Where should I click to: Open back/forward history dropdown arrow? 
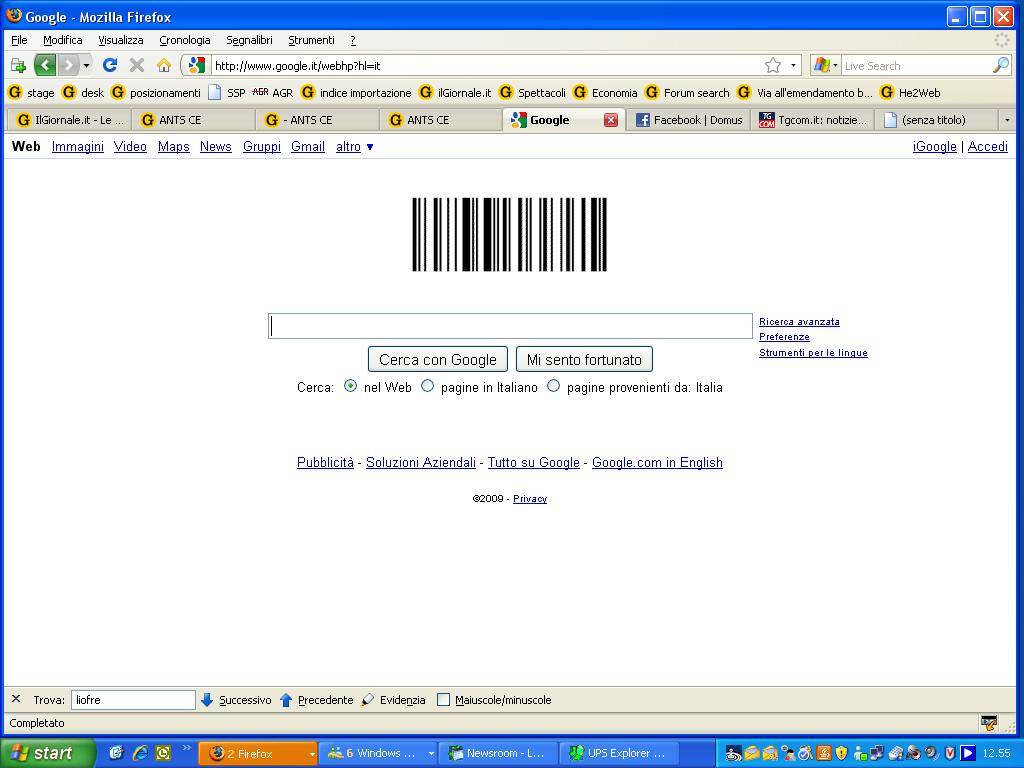pyautogui.click(x=86, y=65)
